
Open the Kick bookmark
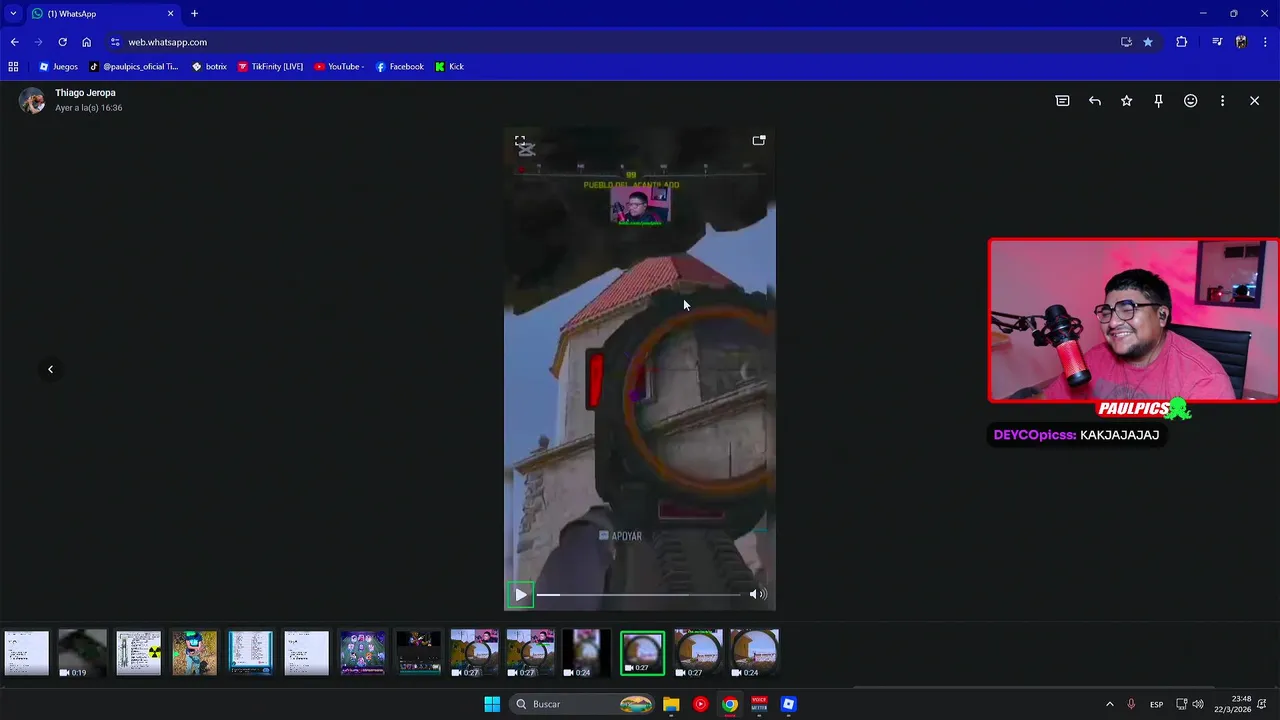point(449,67)
